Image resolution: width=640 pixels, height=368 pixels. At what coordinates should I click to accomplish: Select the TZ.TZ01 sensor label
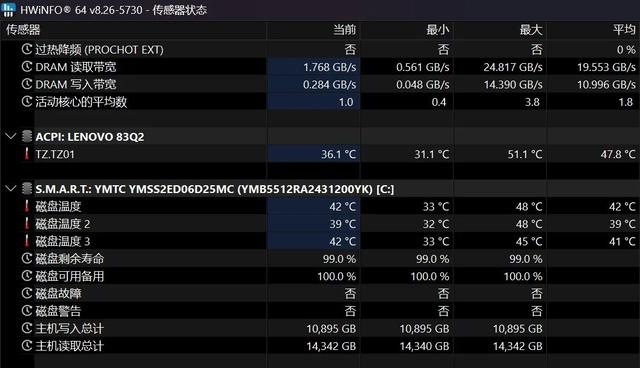tap(55, 154)
